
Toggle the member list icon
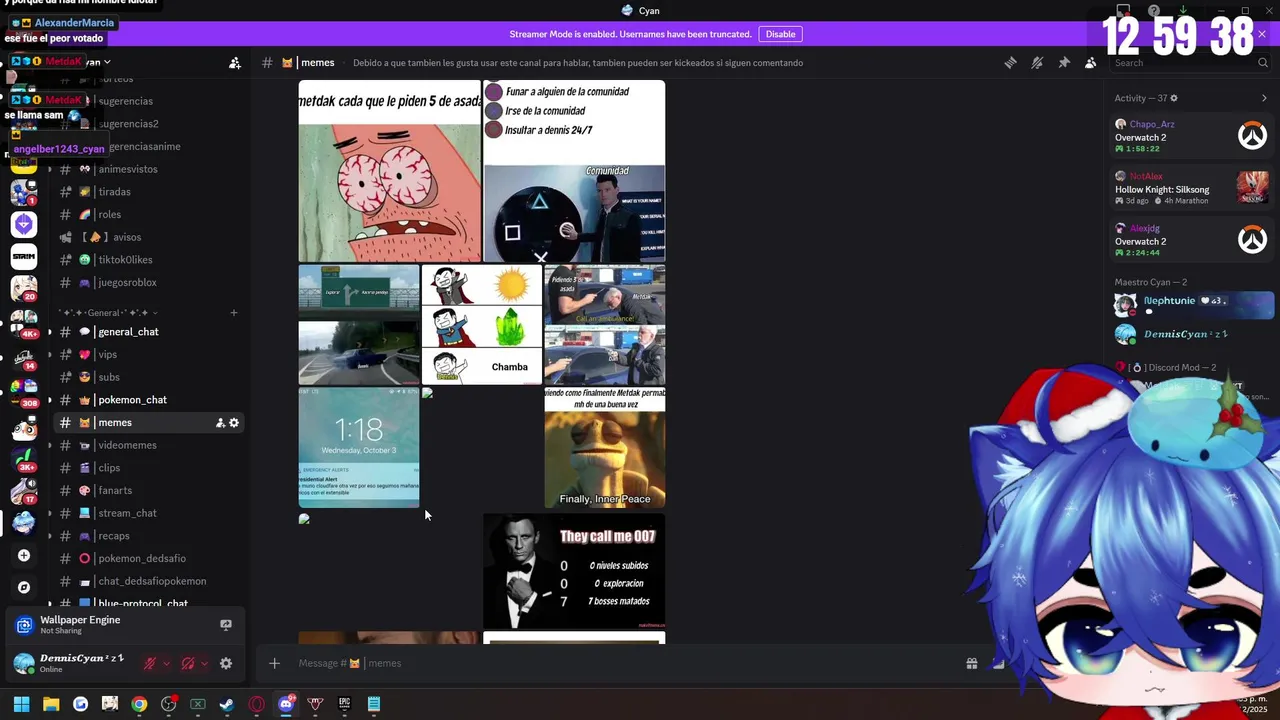pos(1091,62)
